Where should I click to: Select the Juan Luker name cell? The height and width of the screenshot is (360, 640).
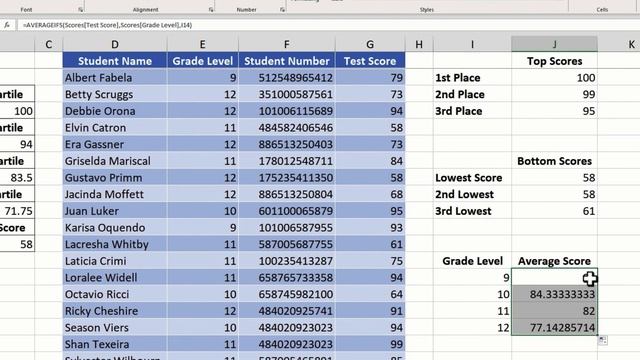[115, 211]
